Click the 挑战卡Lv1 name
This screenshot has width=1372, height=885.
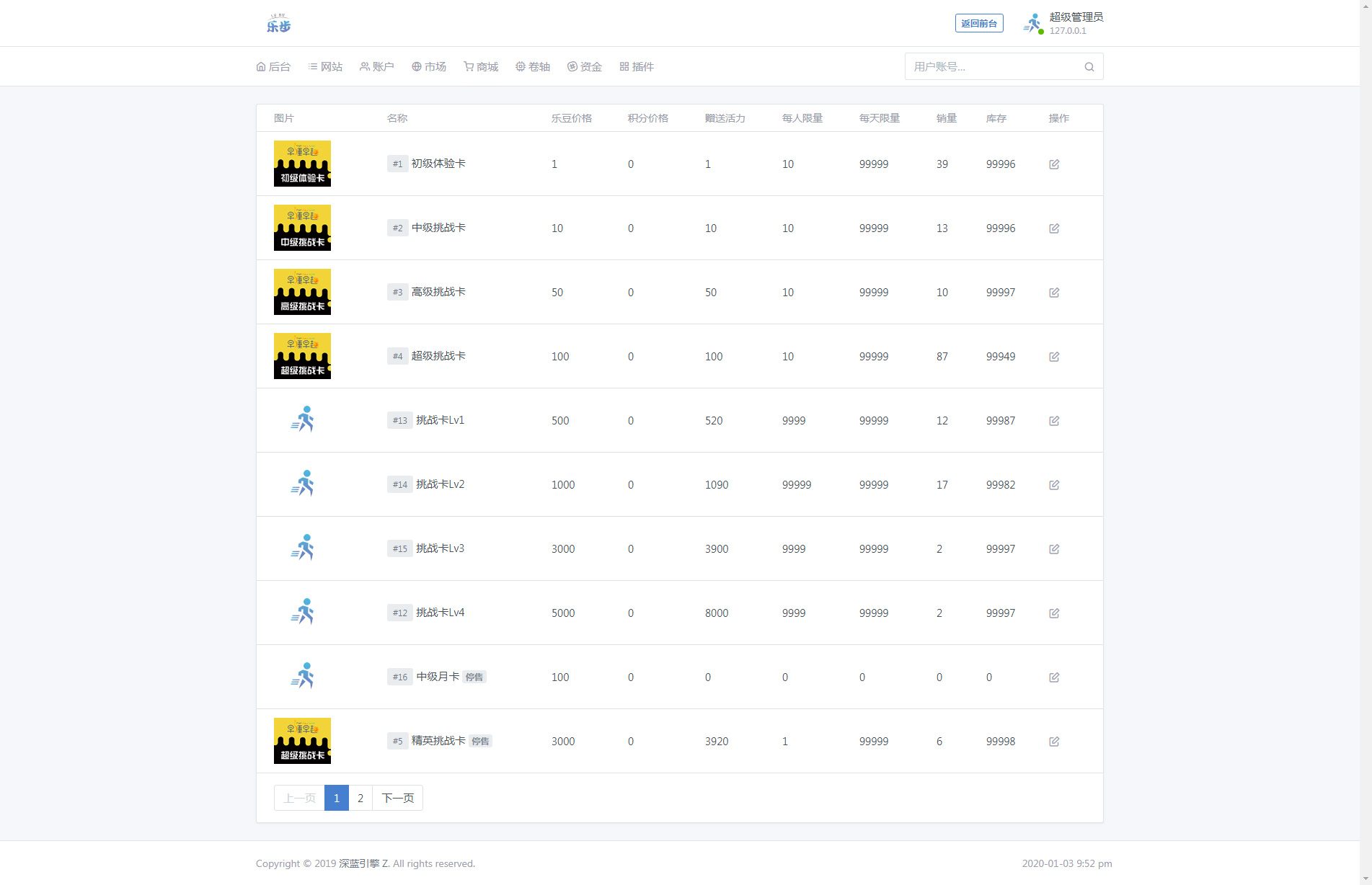441,420
